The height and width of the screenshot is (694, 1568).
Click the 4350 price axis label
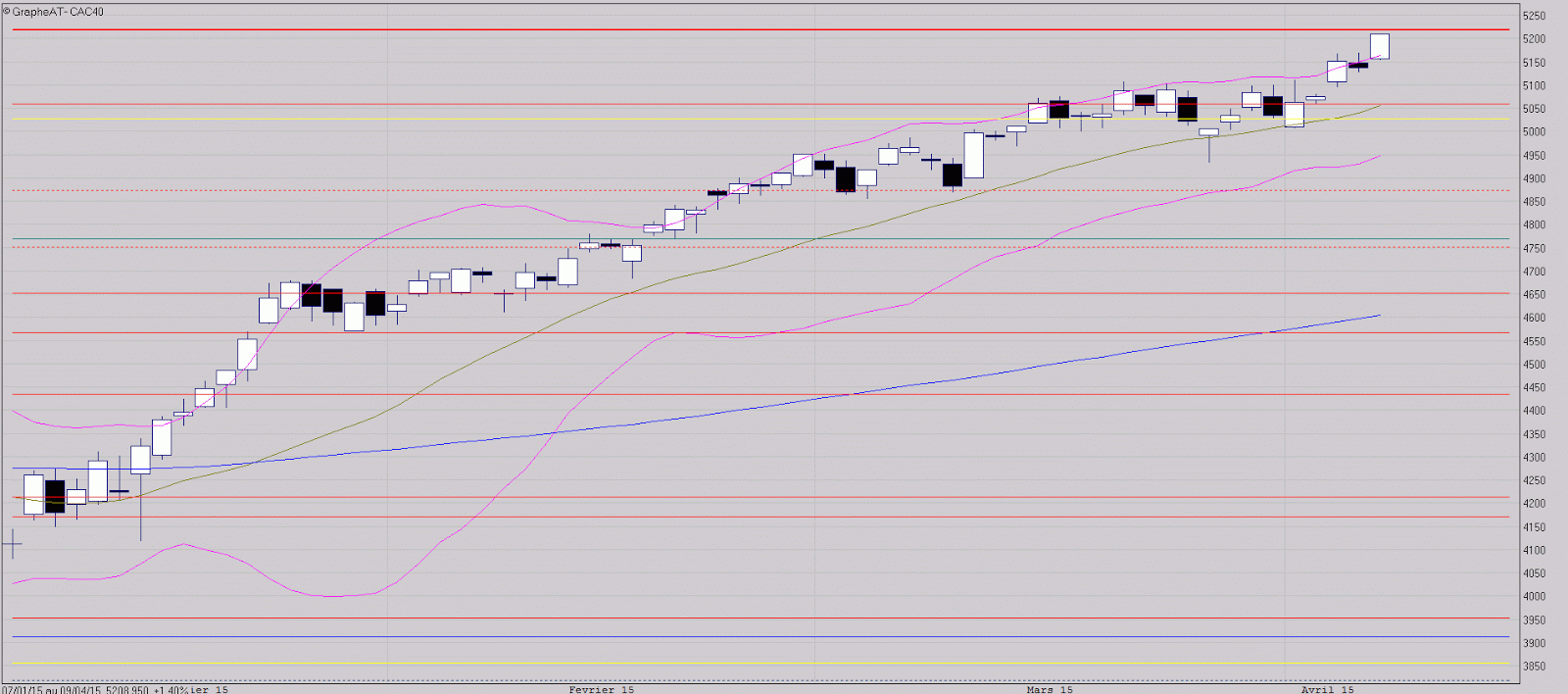(x=1534, y=434)
